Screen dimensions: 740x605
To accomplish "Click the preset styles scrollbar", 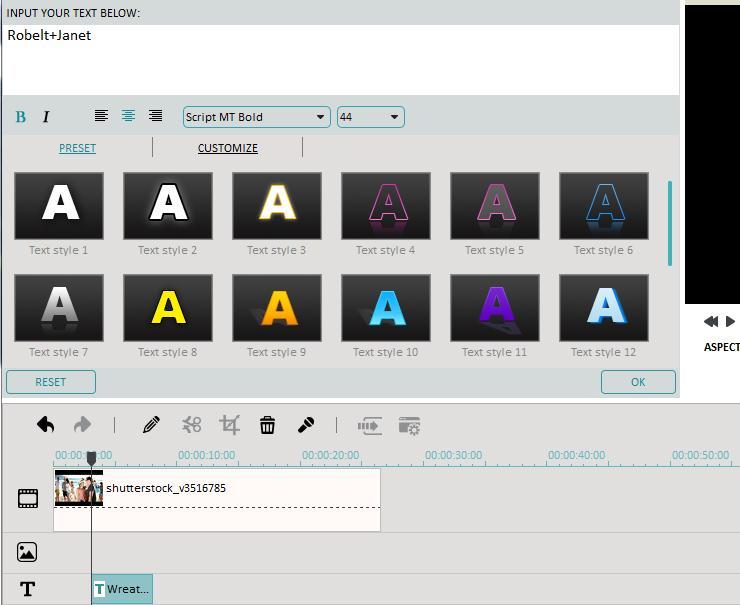I will [670, 223].
